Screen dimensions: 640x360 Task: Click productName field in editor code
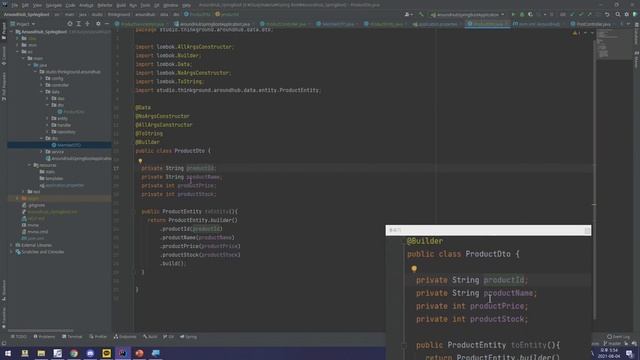[203, 177]
